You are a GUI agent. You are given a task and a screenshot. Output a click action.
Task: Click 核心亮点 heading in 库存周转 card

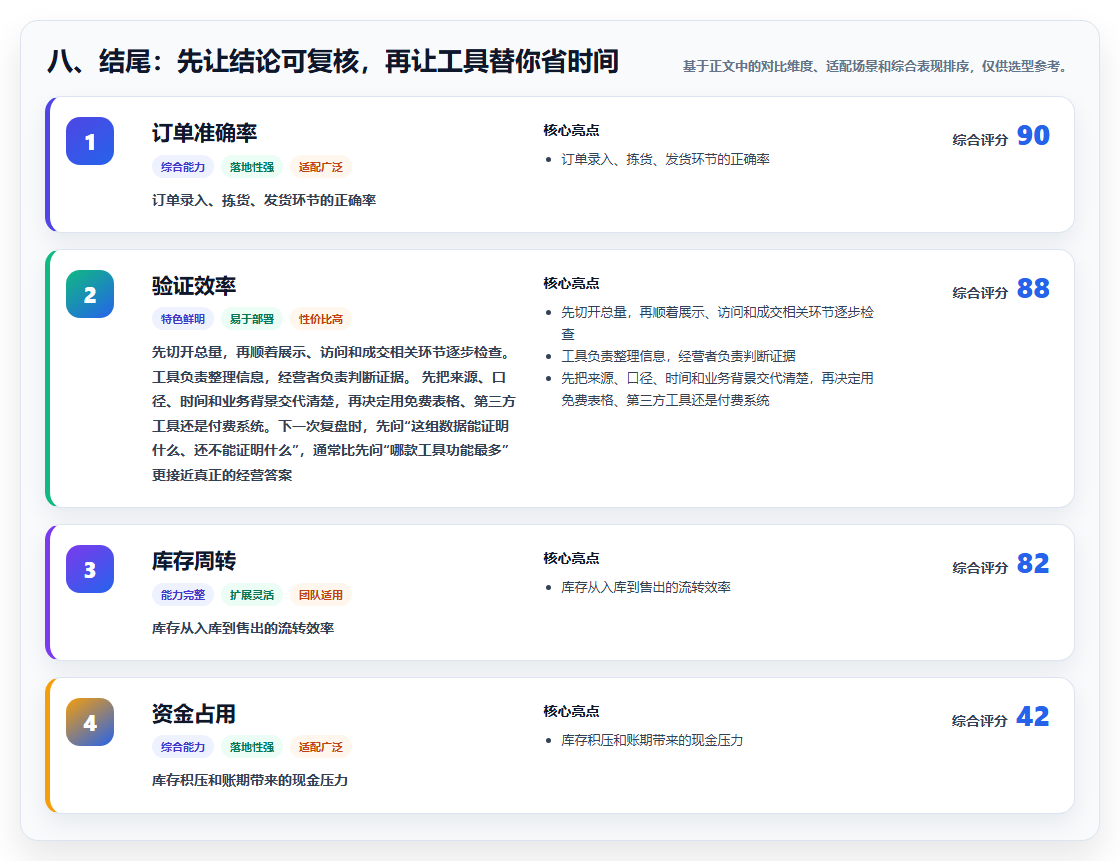[x=571, y=558]
